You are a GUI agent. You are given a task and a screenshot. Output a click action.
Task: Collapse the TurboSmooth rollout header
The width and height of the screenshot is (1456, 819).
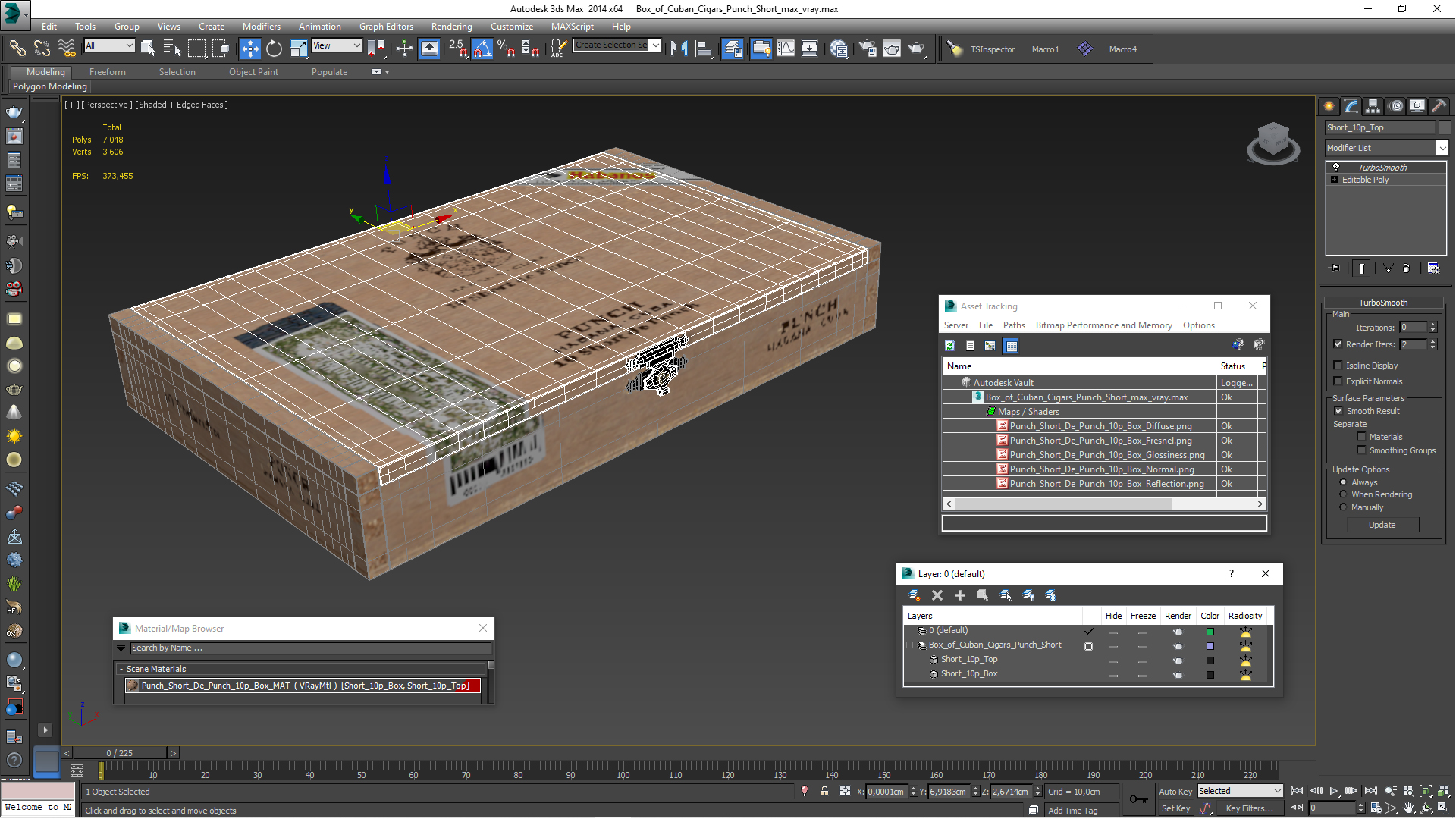1382,302
